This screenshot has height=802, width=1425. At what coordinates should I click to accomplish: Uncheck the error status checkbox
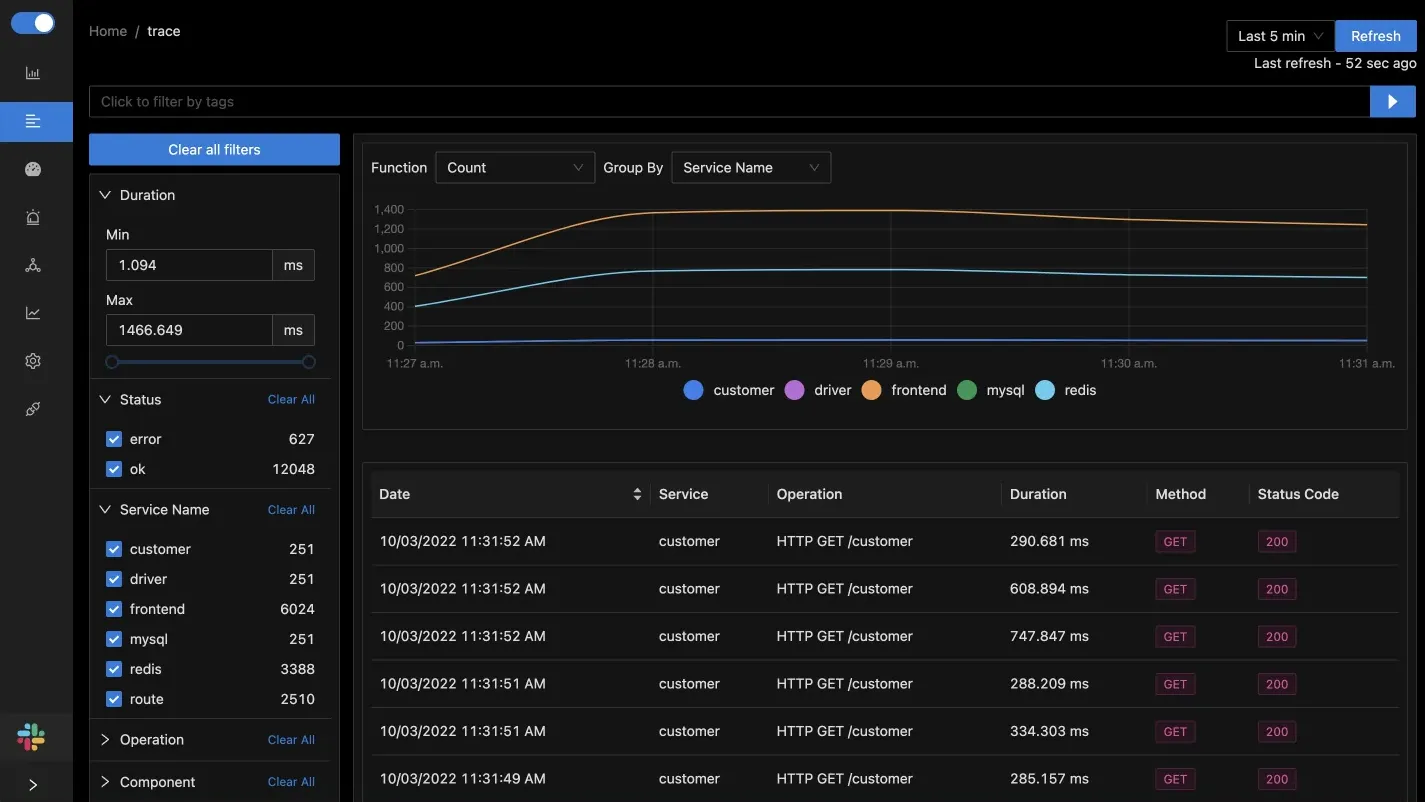pos(114,439)
